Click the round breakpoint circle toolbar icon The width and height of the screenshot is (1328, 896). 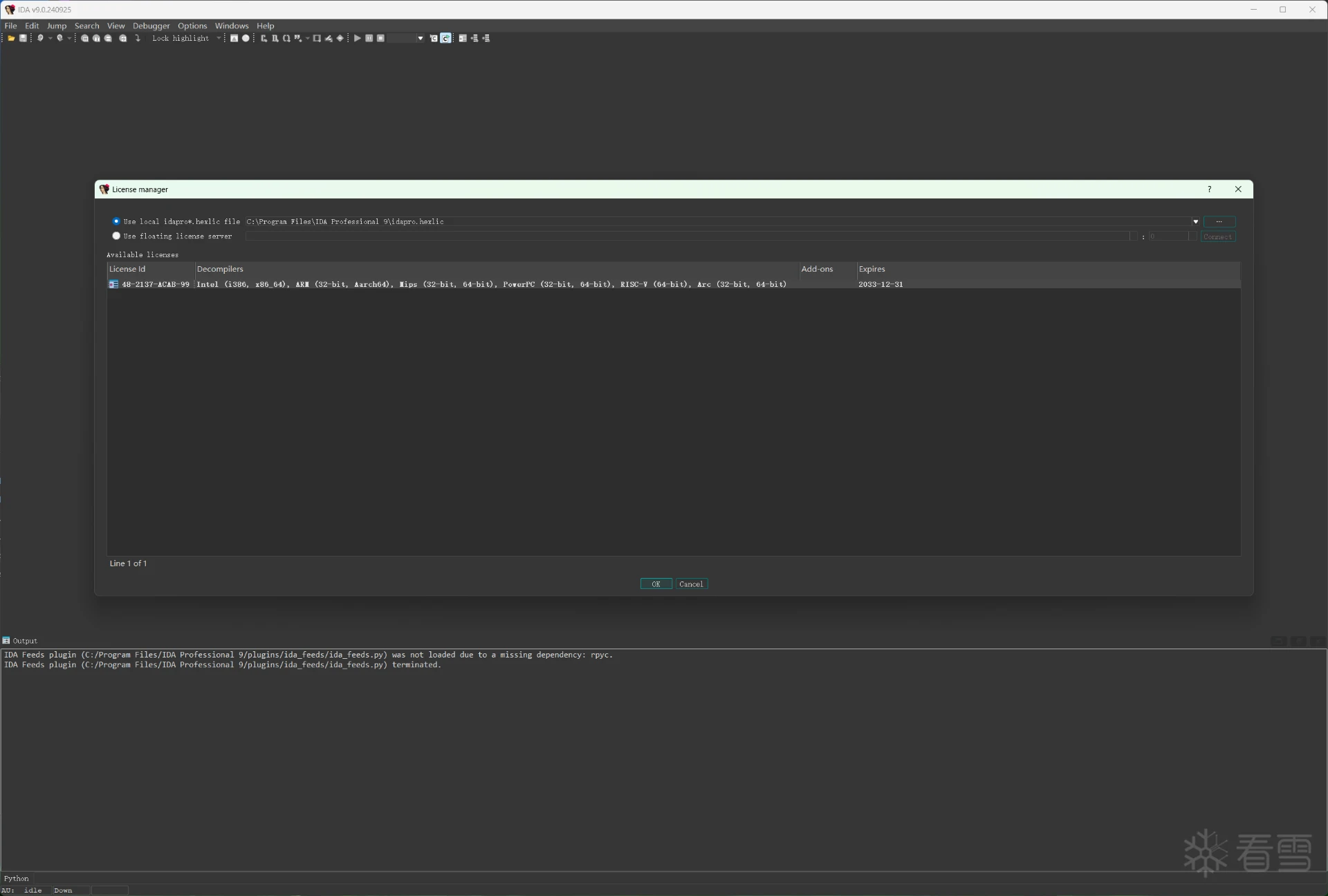pyautogui.click(x=246, y=39)
